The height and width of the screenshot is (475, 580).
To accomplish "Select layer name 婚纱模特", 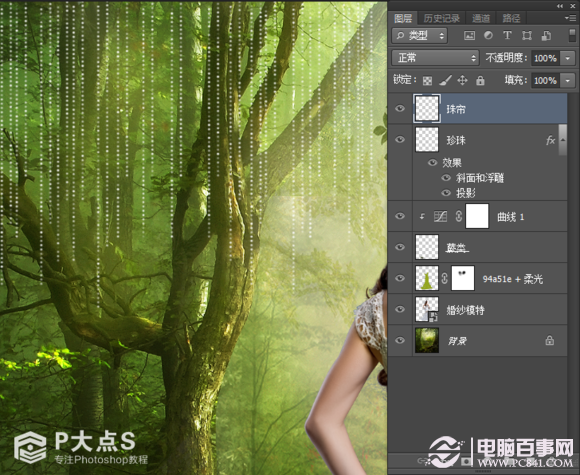I will click(465, 310).
